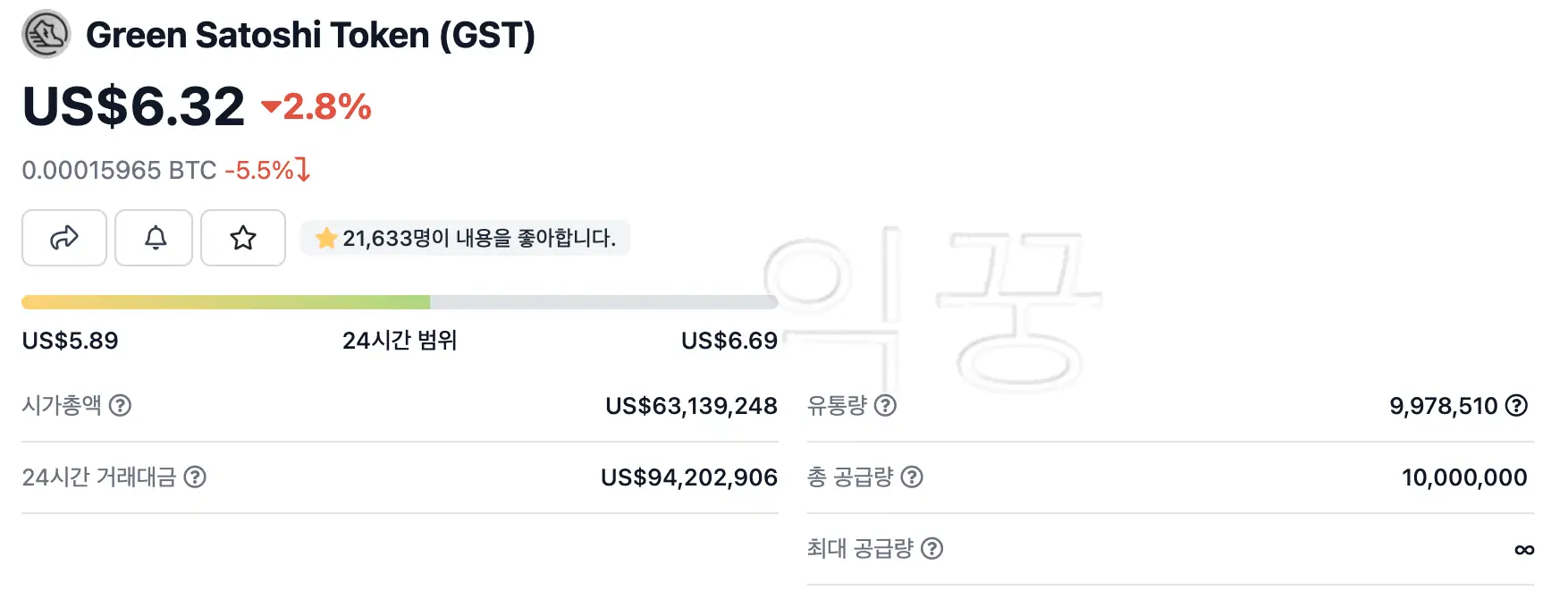
Task: Select the share icon
Action: pos(63,238)
